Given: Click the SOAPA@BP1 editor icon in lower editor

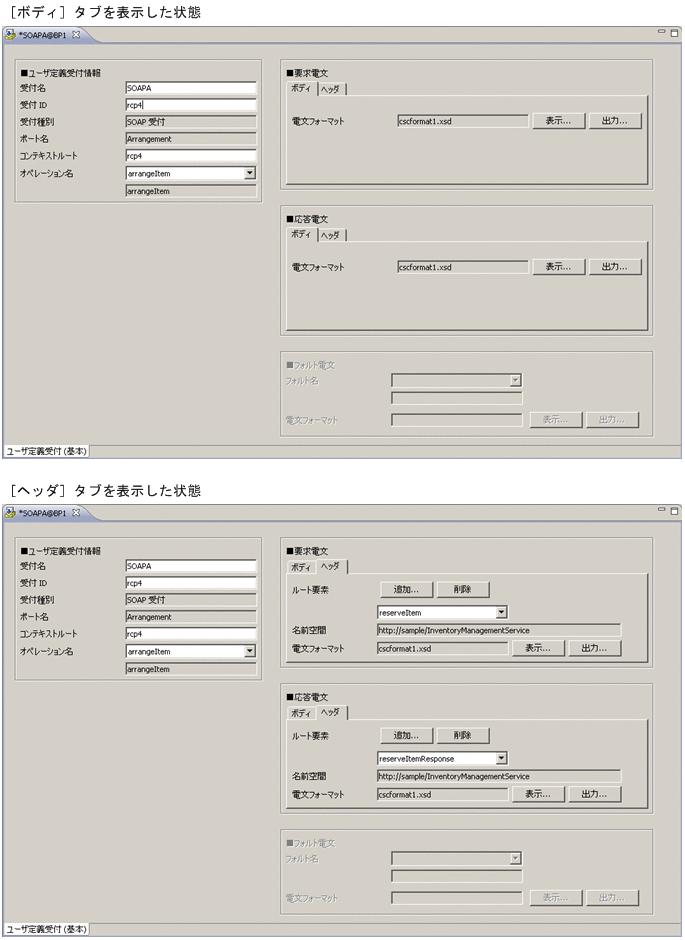Looking at the screenshot, I should coord(10,513).
